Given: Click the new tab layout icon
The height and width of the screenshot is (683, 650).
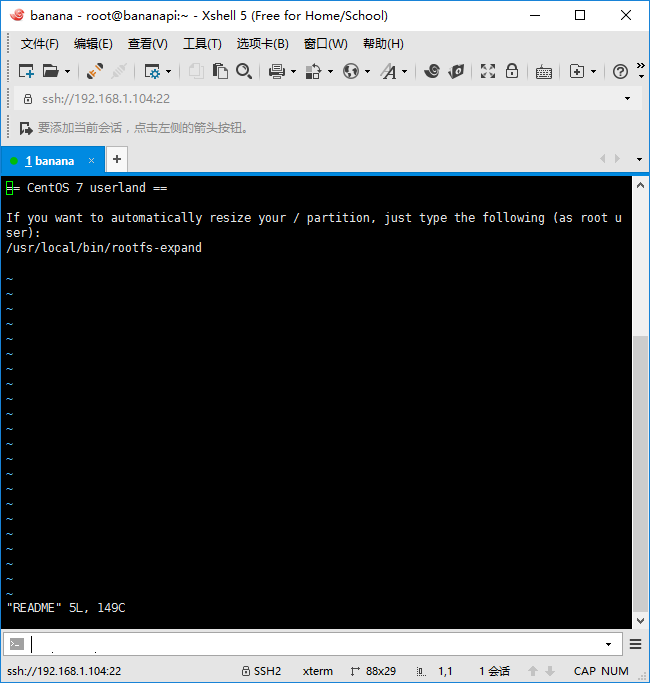Looking at the screenshot, I should 577,71.
